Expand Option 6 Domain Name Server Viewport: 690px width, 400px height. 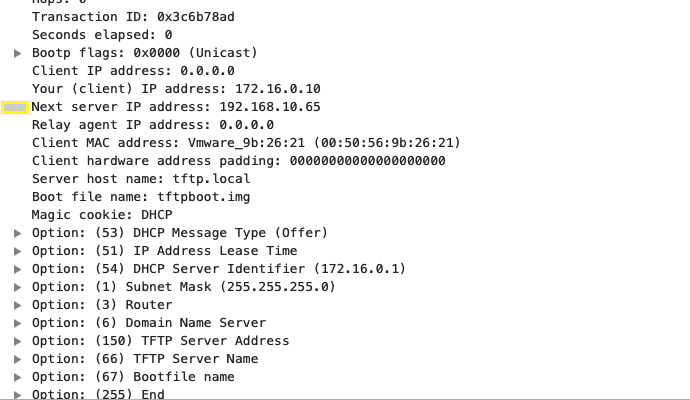tap(18, 323)
